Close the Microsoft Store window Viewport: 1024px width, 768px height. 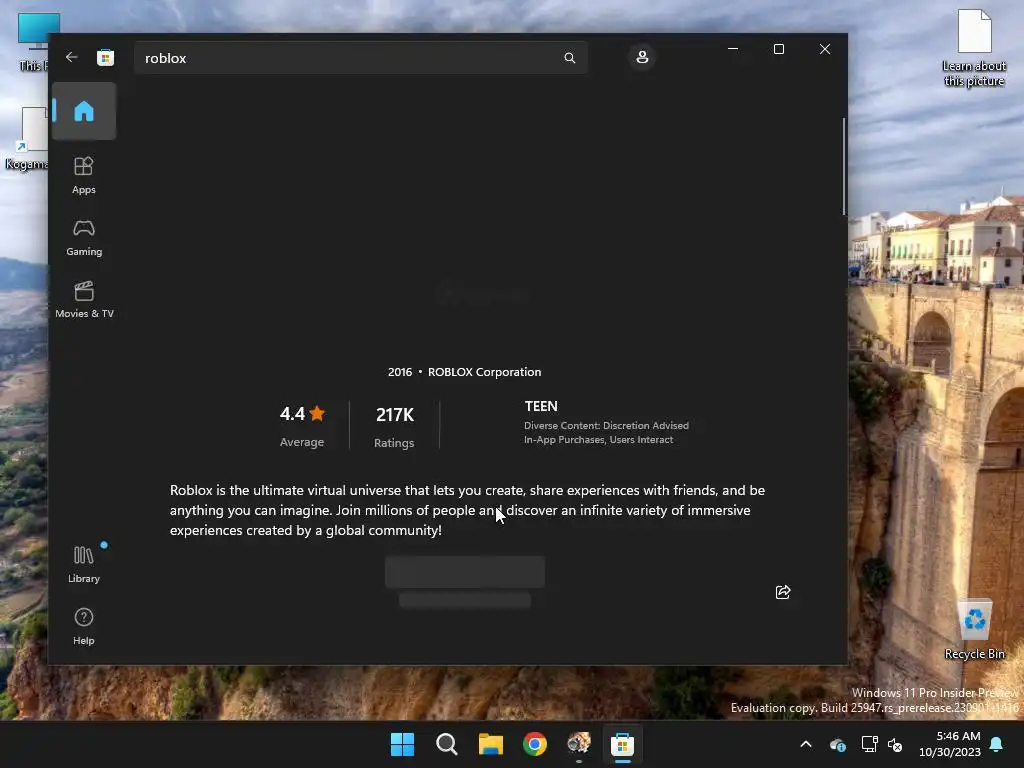[x=825, y=49]
